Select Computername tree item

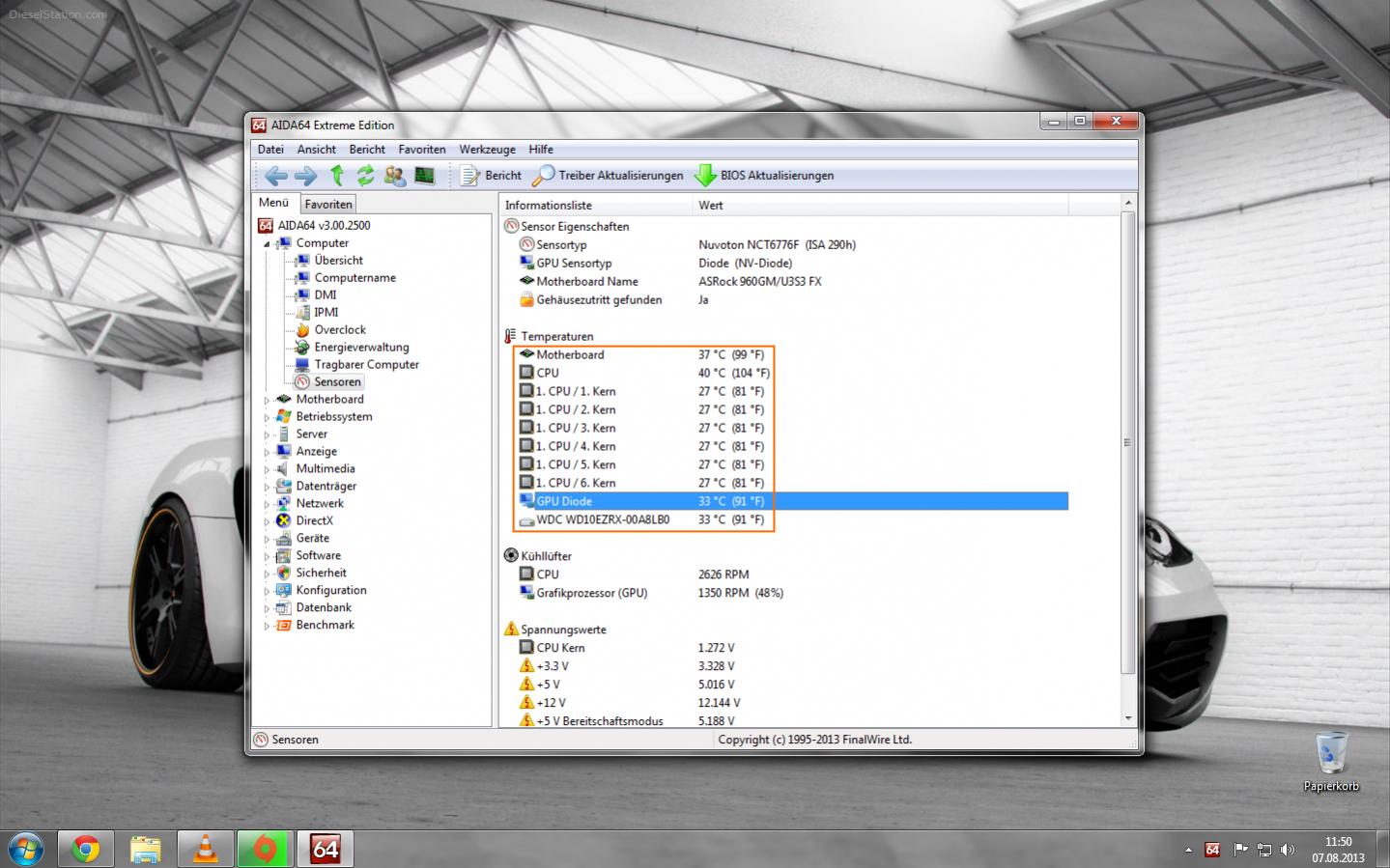coord(355,278)
